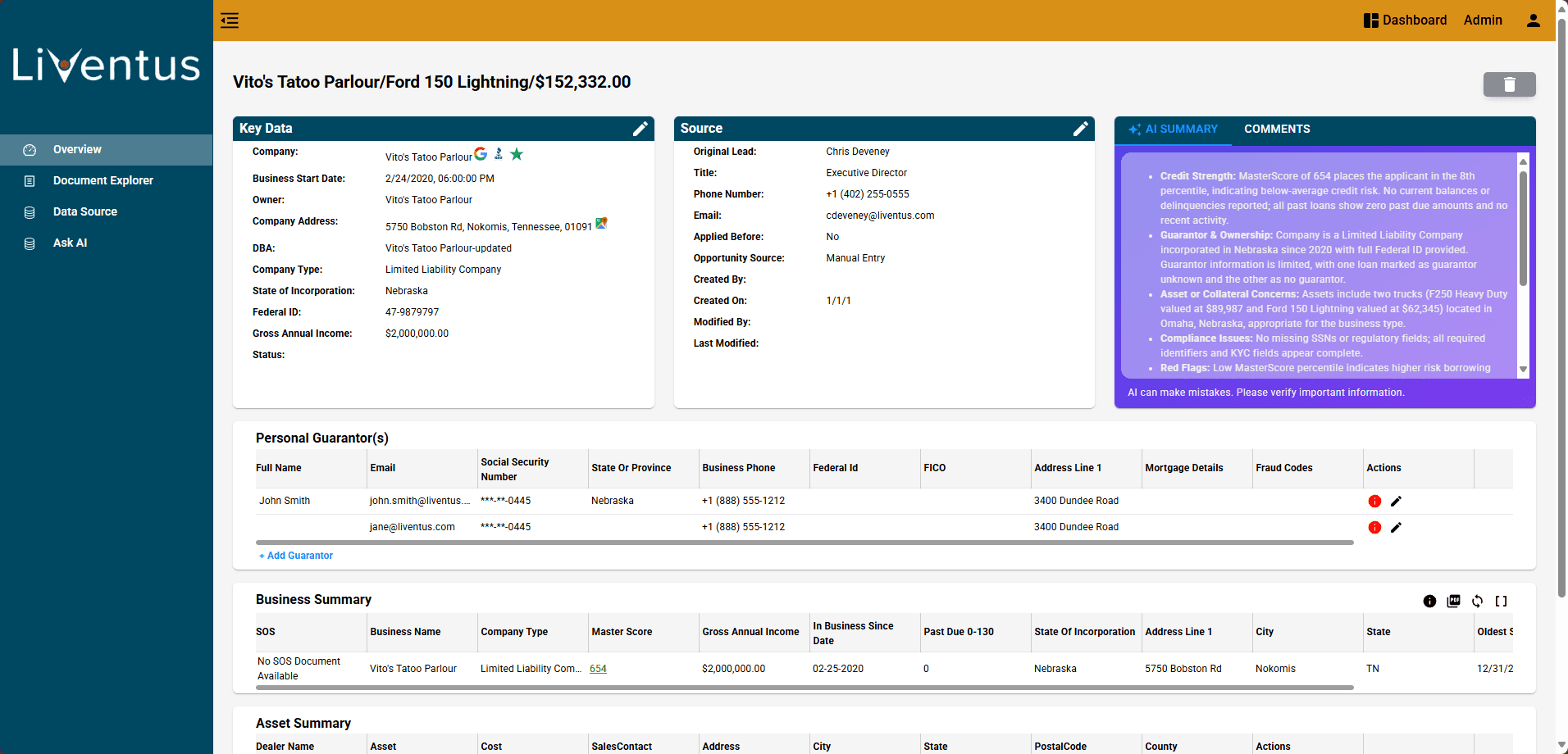The height and width of the screenshot is (754, 1568).
Task: Click the green star icon beside the company name
Action: click(517, 154)
